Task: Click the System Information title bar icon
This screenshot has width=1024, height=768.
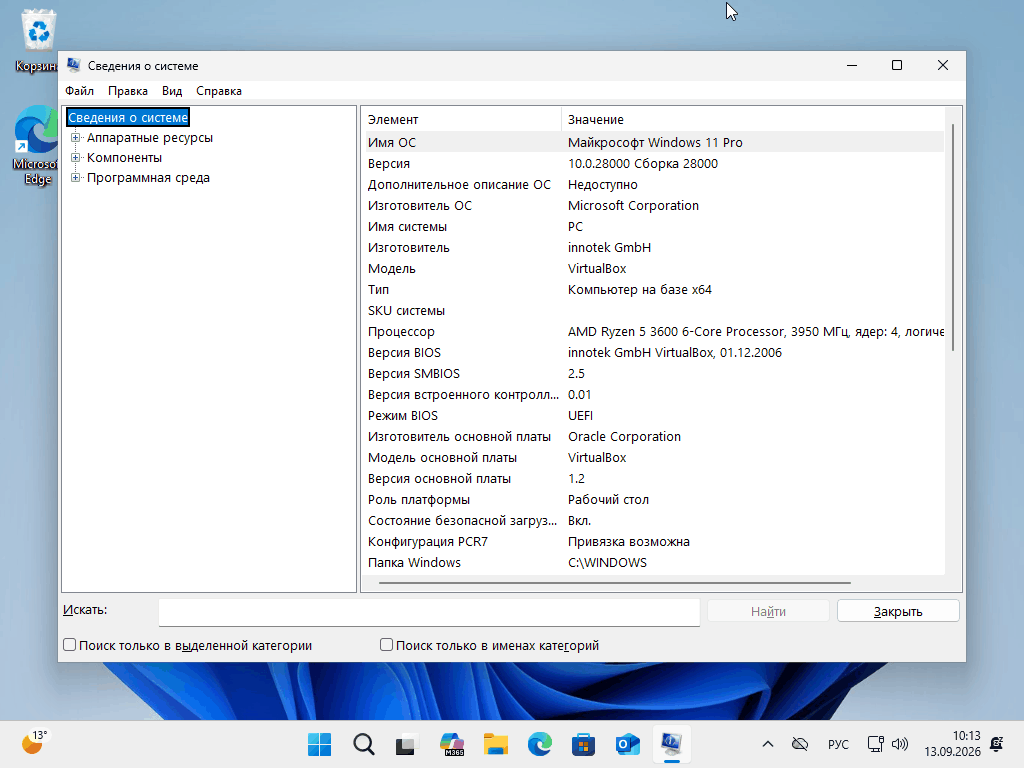Action: coord(74,65)
